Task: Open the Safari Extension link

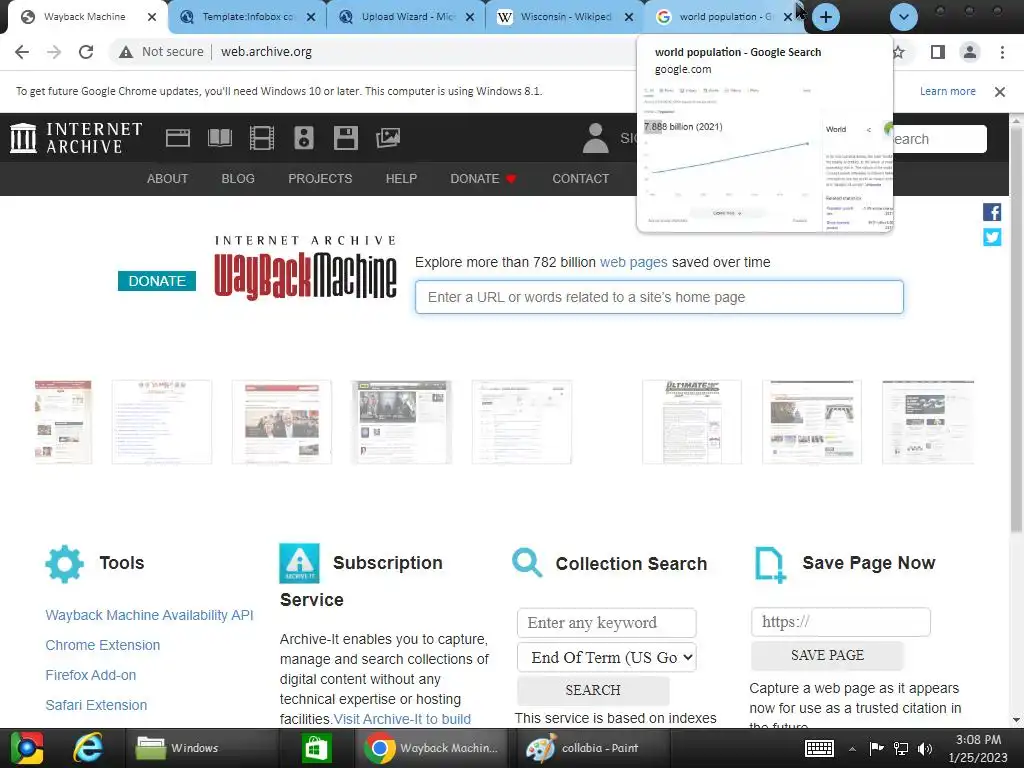Action: pyautogui.click(x=96, y=705)
